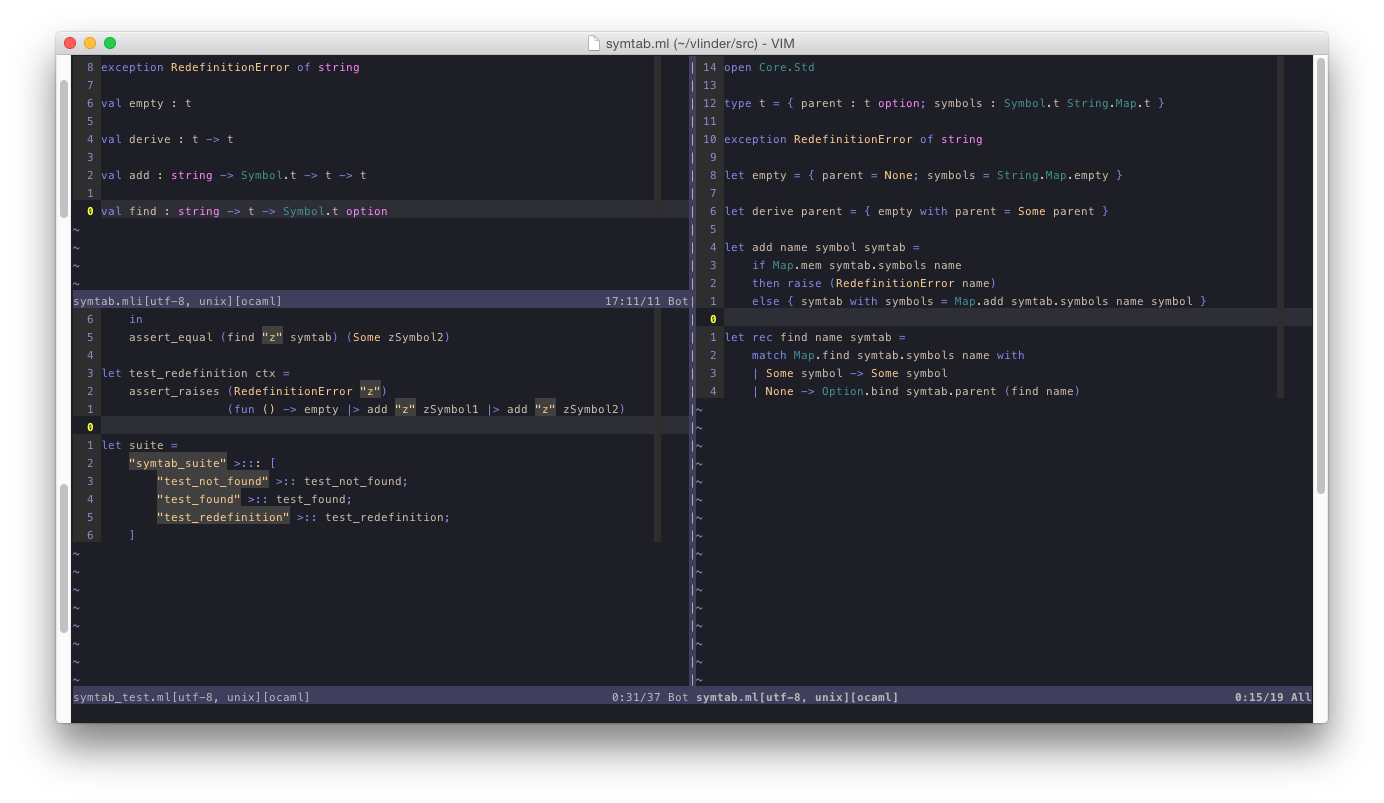Place cursor on 'val empty : t' line
This screenshot has width=1384, height=803.
pyautogui.click(x=146, y=103)
